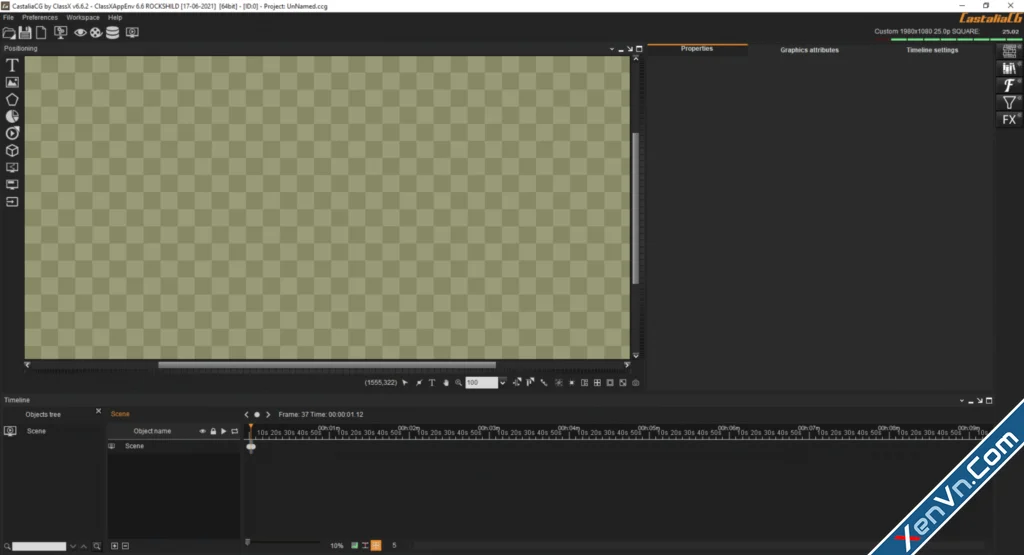Select the Image tool in left sidebar
The width and height of the screenshot is (1024, 555).
12,82
